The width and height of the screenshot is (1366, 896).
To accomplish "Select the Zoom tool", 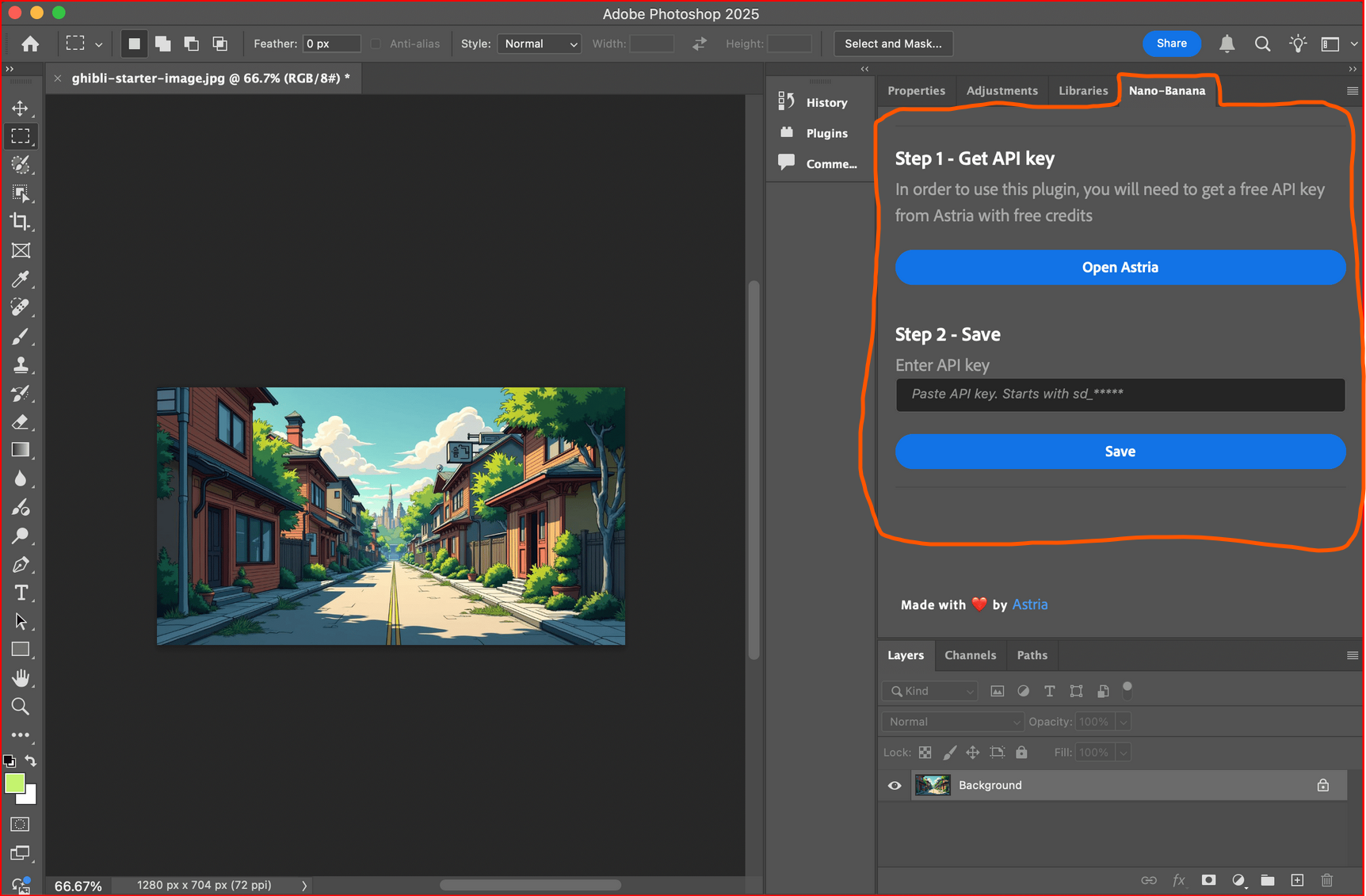I will click(x=21, y=707).
